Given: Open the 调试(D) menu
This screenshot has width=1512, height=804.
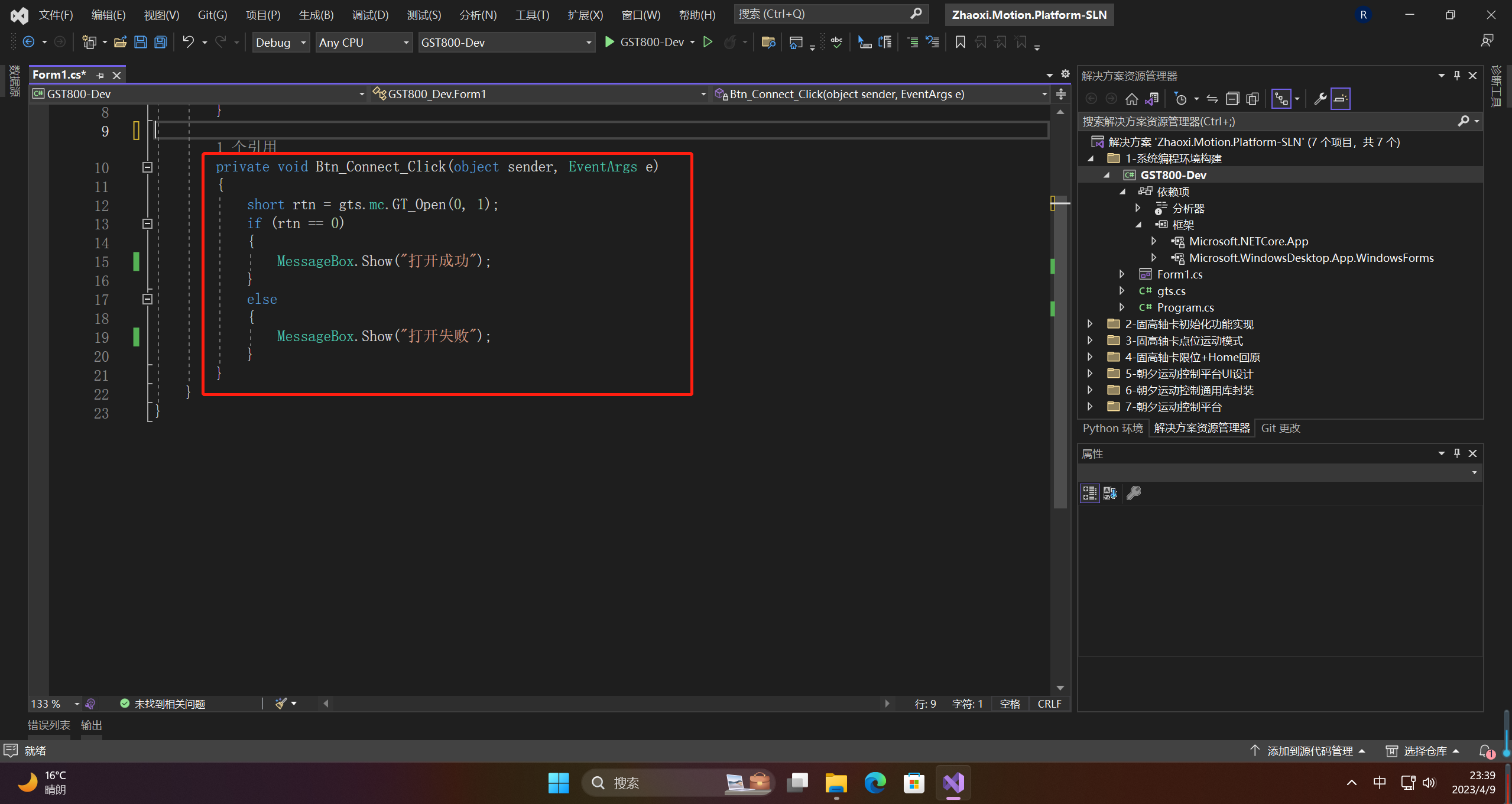Looking at the screenshot, I should 370,15.
